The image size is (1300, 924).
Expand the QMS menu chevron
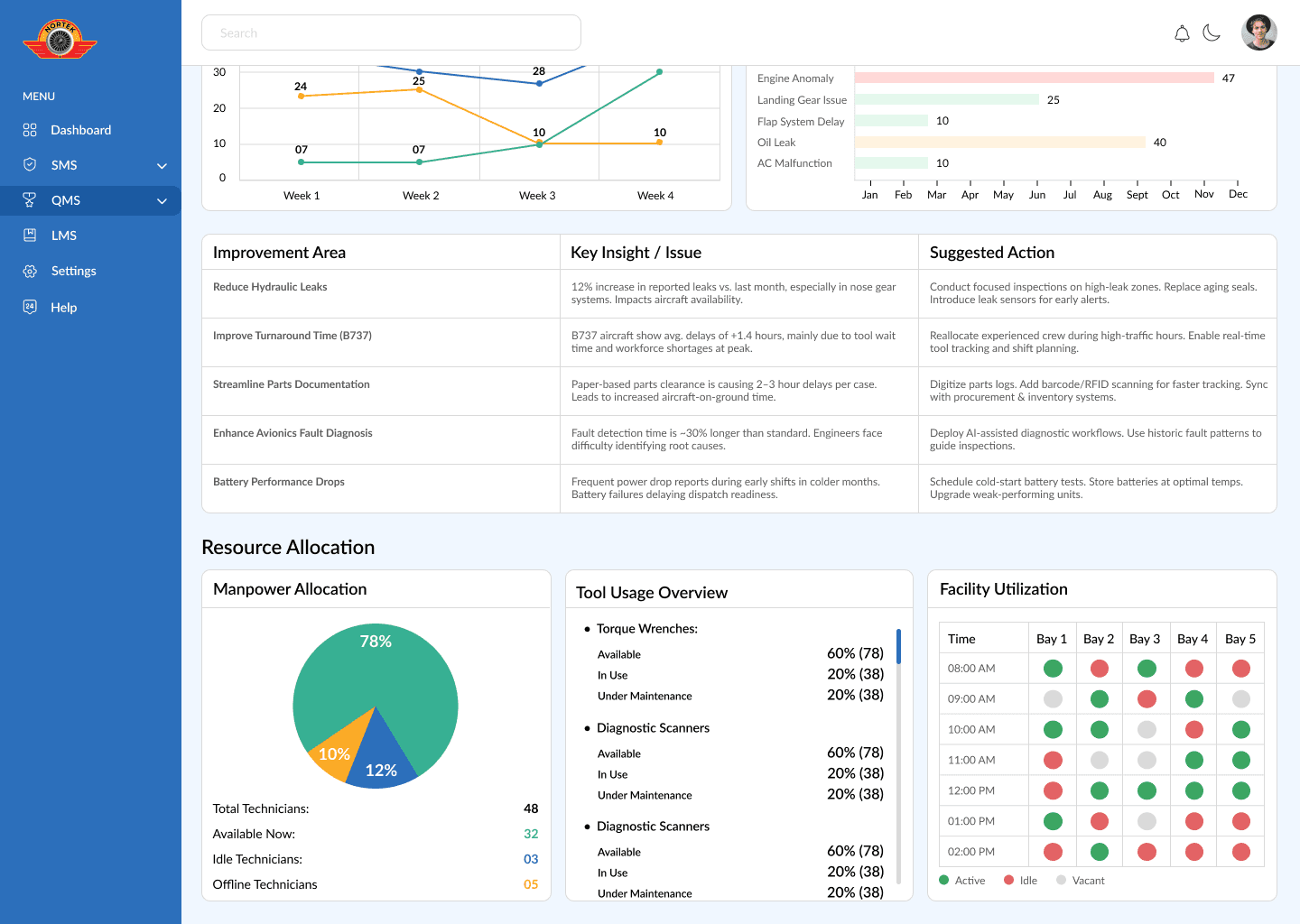tap(162, 201)
